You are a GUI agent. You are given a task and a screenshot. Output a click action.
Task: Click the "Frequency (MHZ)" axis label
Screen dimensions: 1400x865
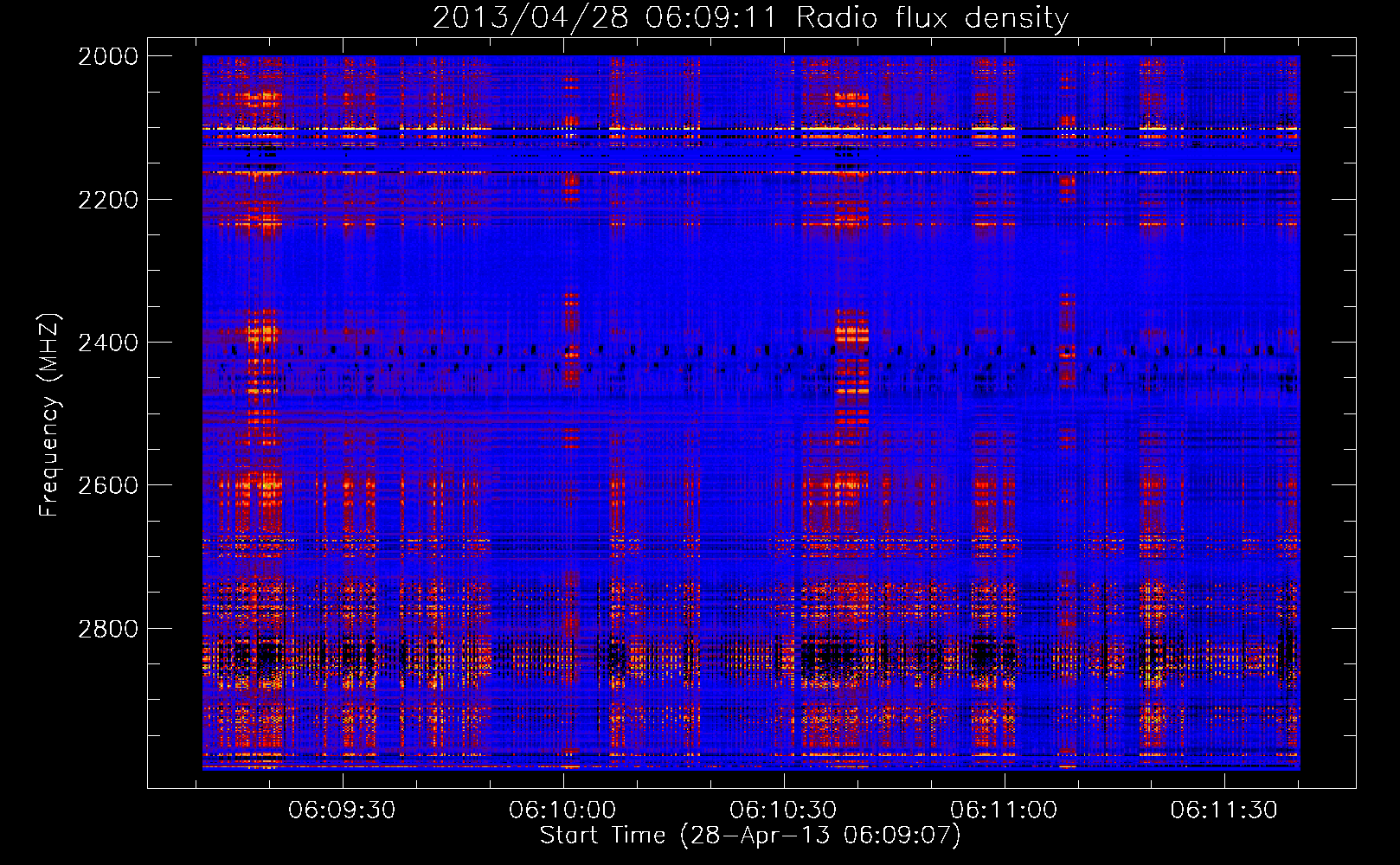49,415
